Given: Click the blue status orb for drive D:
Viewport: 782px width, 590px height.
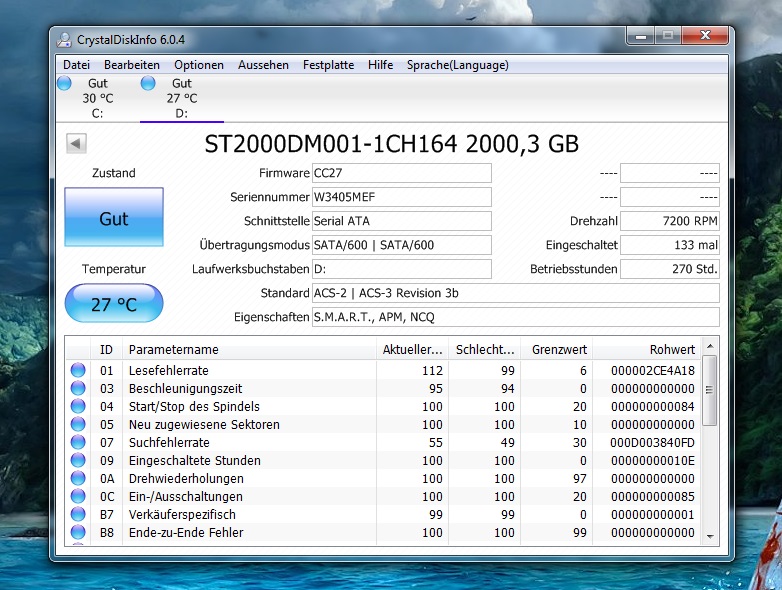Looking at the screenshot, I should (x=148, y=83).
